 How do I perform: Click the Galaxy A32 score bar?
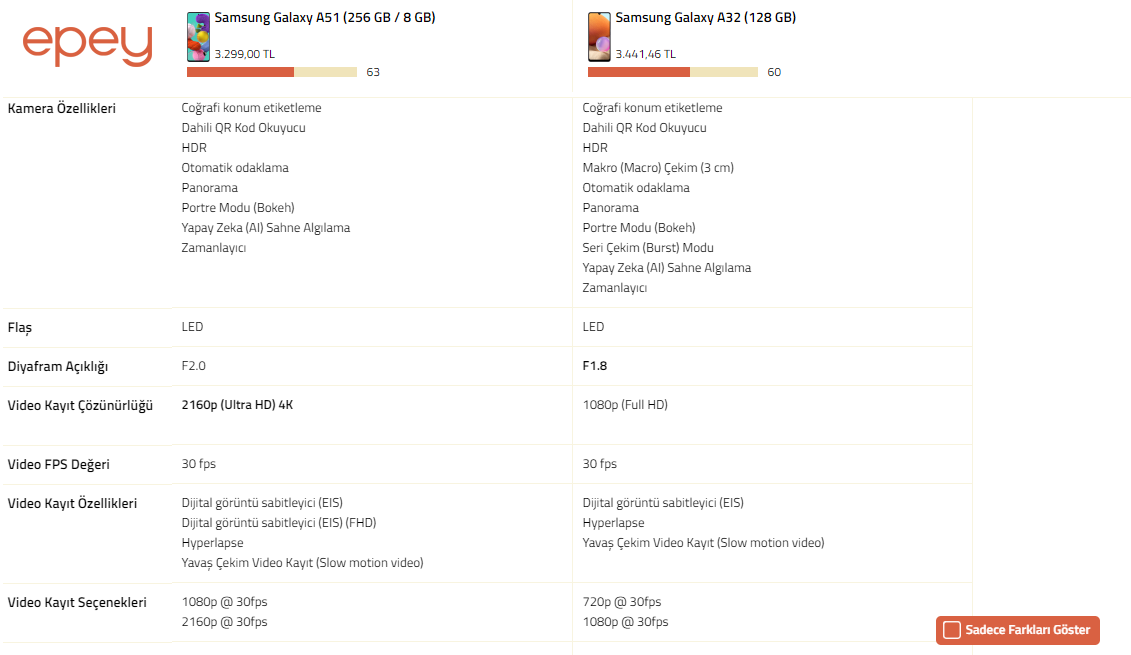[672, 72]
